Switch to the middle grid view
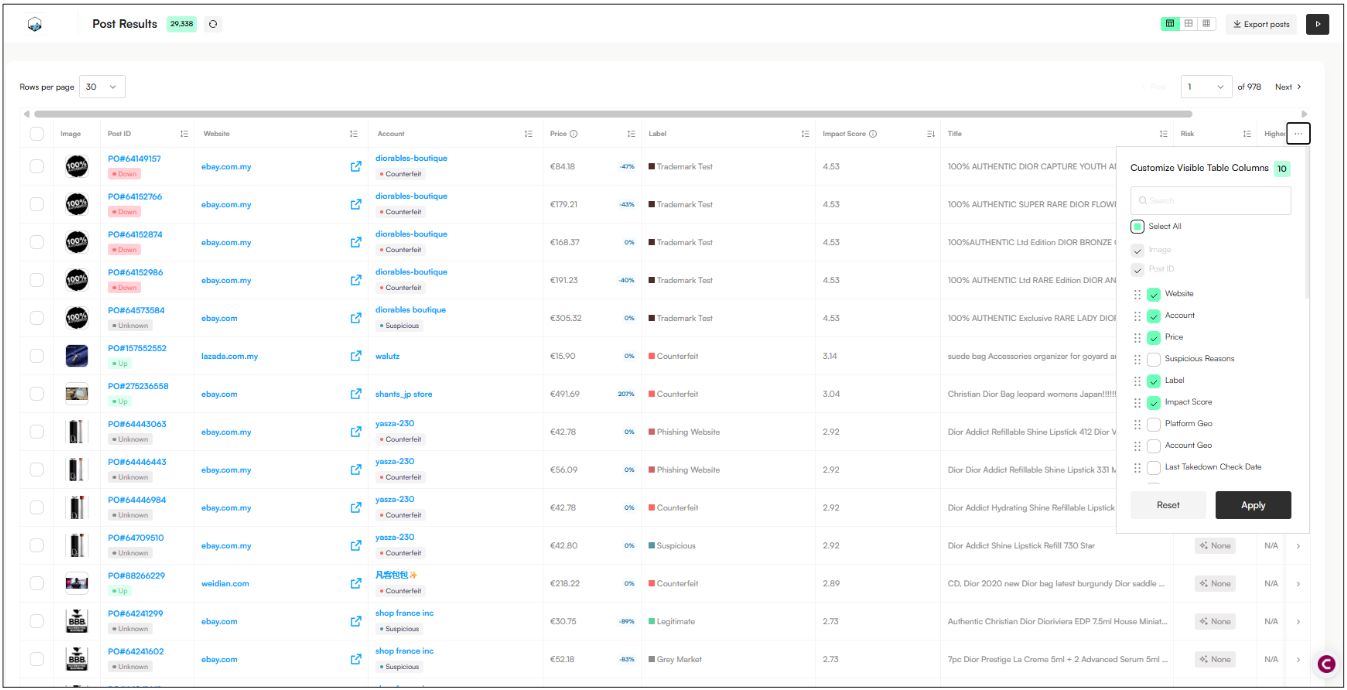Screen dimensions: 1347x690 1189,24
